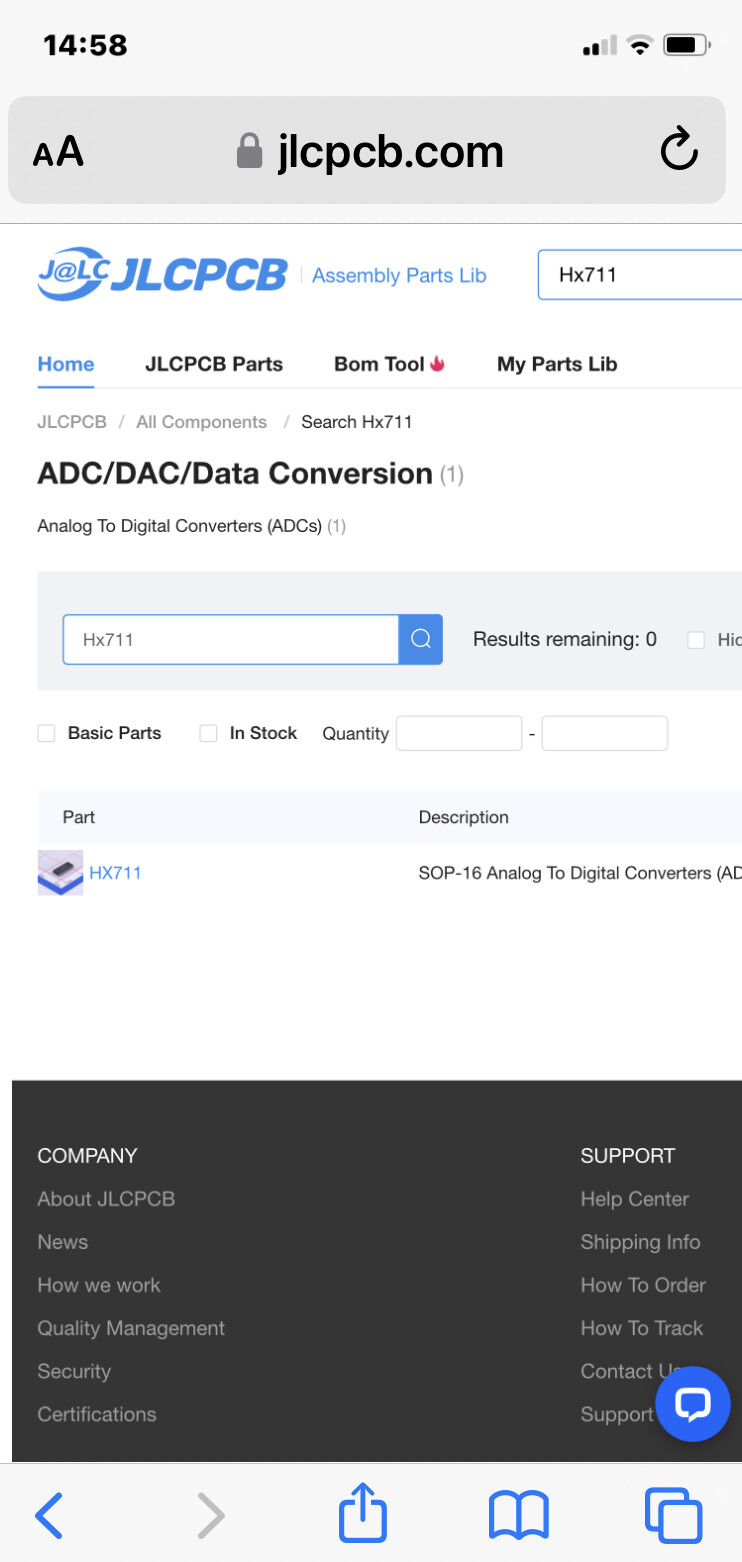Go to My Parts Lib tab
Image resolution: width=742 pixels, height=1562 pixels.
click(x=557, y=364)
